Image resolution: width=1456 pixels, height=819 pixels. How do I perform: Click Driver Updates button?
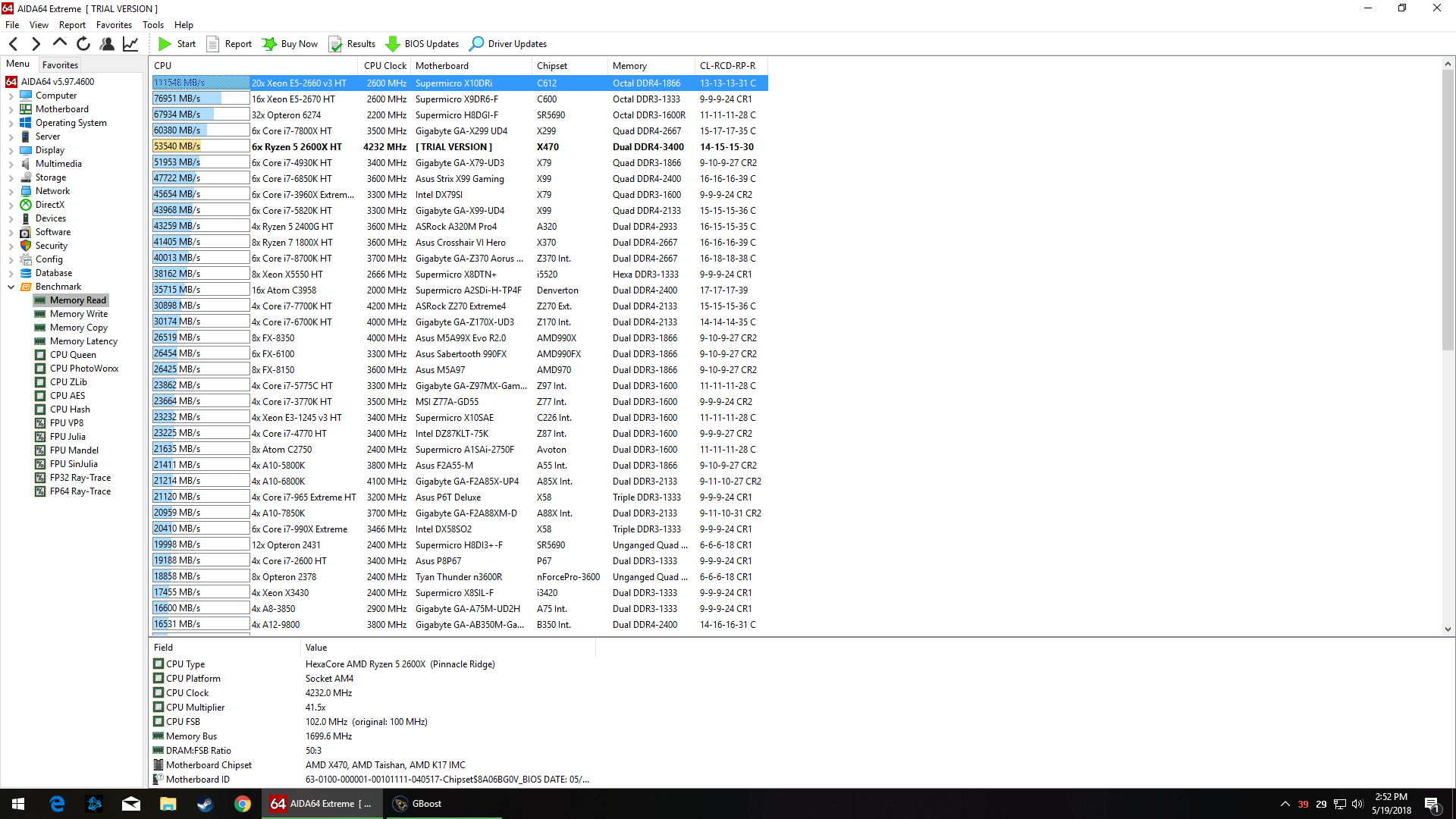coord(508,44)
